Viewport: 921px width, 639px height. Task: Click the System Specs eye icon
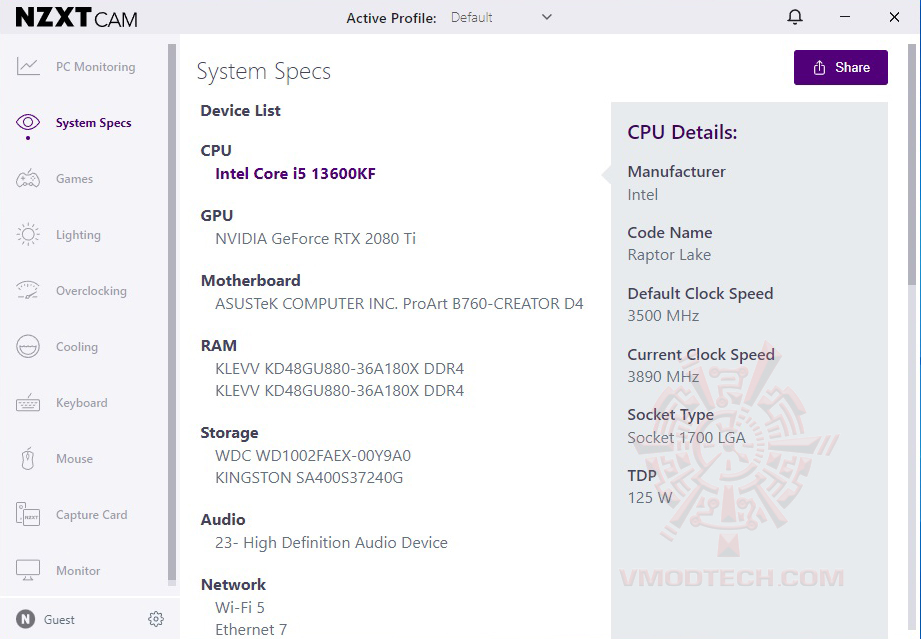28,123
